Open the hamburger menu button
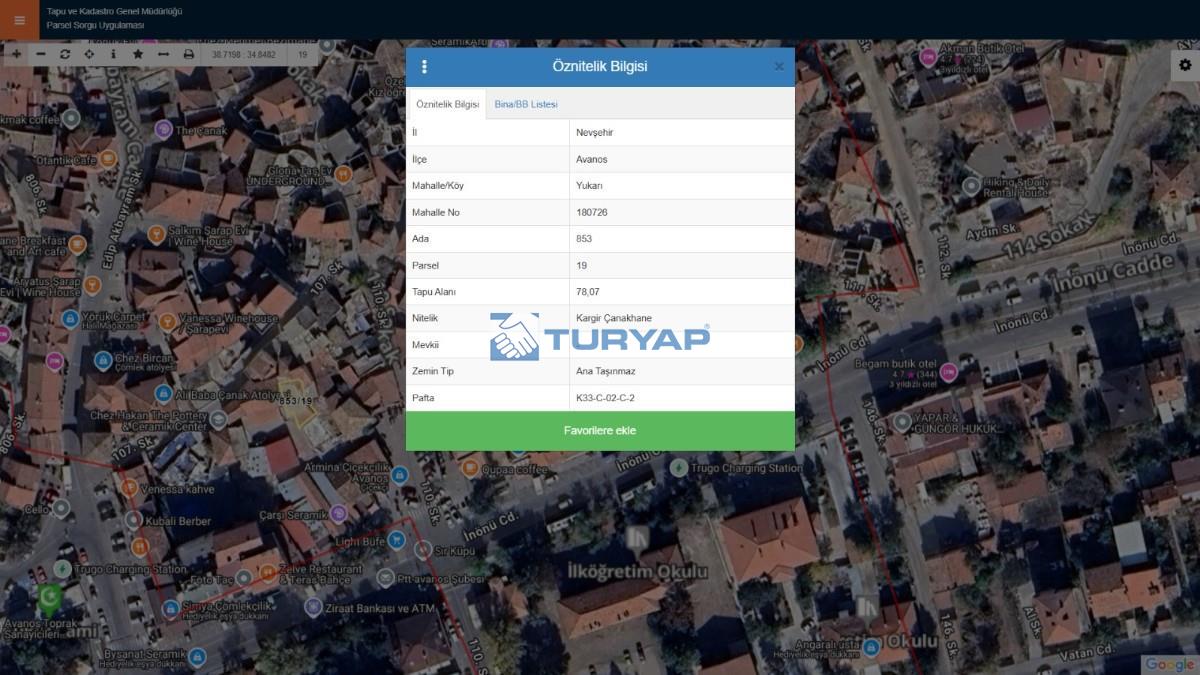The width and height of the screenshot is (1200, 675). pyautogui.click(x=19, y=19)
